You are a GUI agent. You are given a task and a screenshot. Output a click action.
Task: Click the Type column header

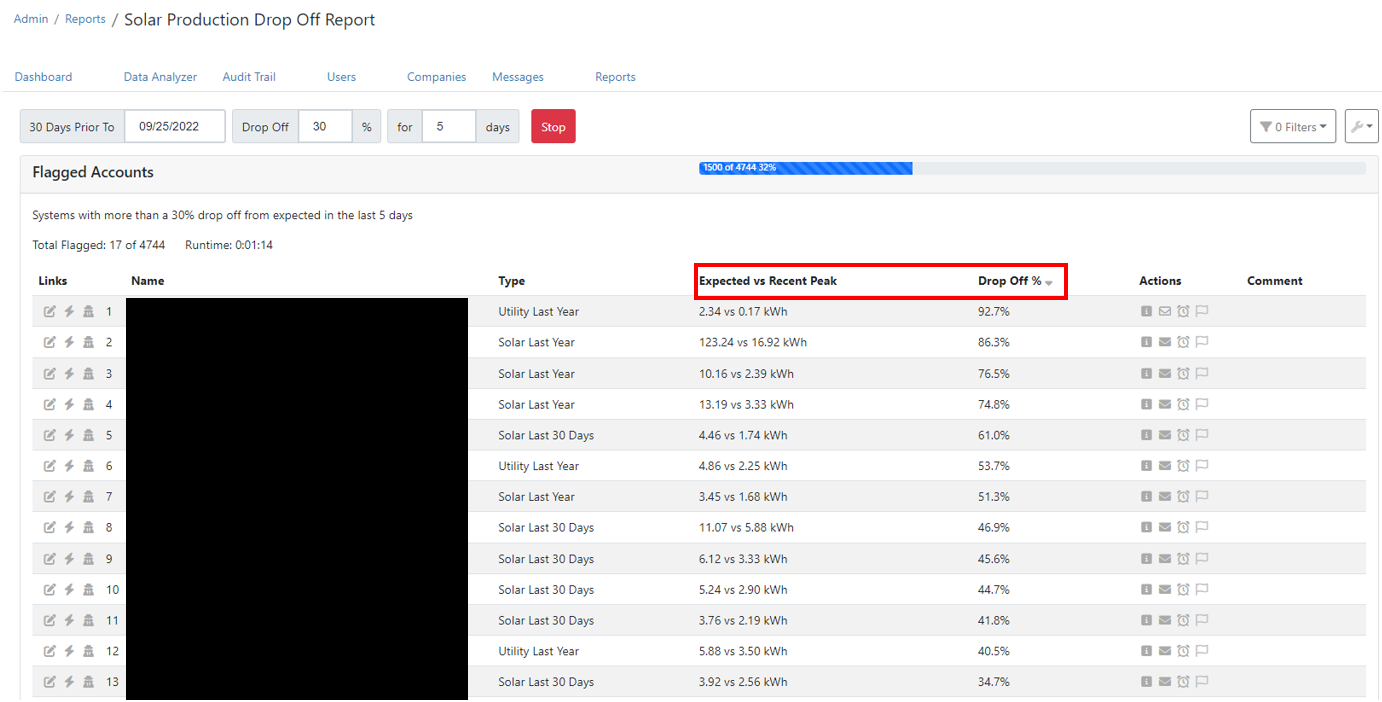point(512,281)
